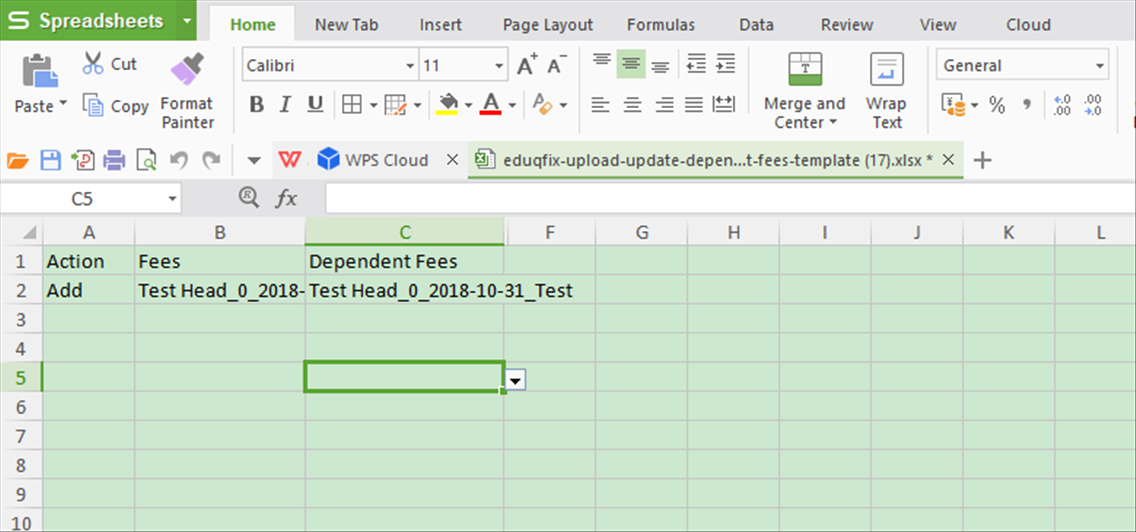Click the currency format icon
Screen dimensions: 1136x532
coord(954,106)
